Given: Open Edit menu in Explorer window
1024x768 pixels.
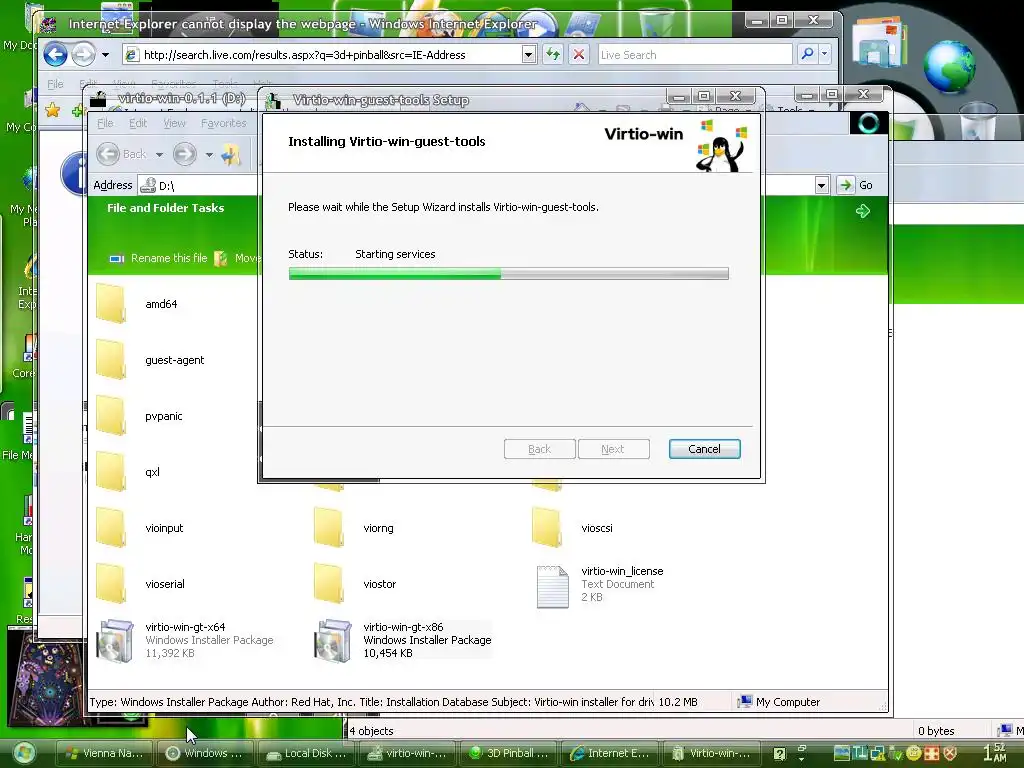Looking at the screenshot, I should point(138,123).
